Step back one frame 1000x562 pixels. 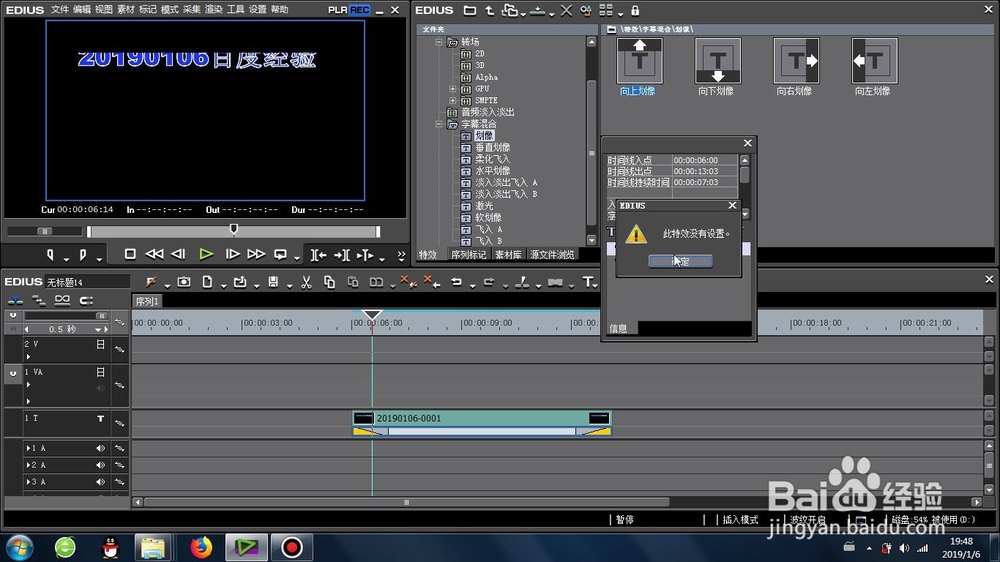[179, 254]
